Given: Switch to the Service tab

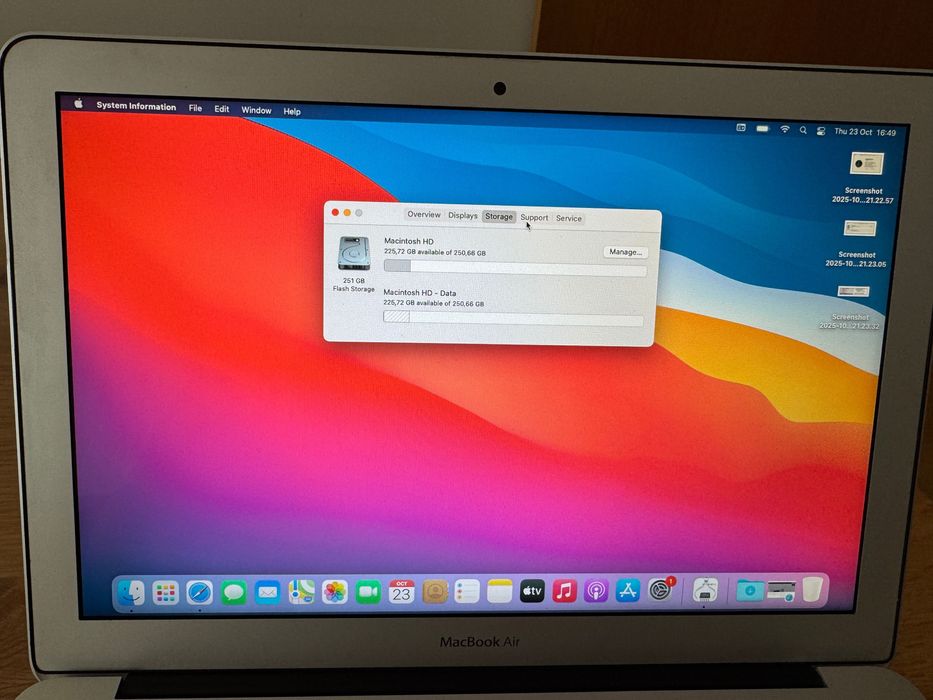Looking at the screenshot, I should coord(569,218).
